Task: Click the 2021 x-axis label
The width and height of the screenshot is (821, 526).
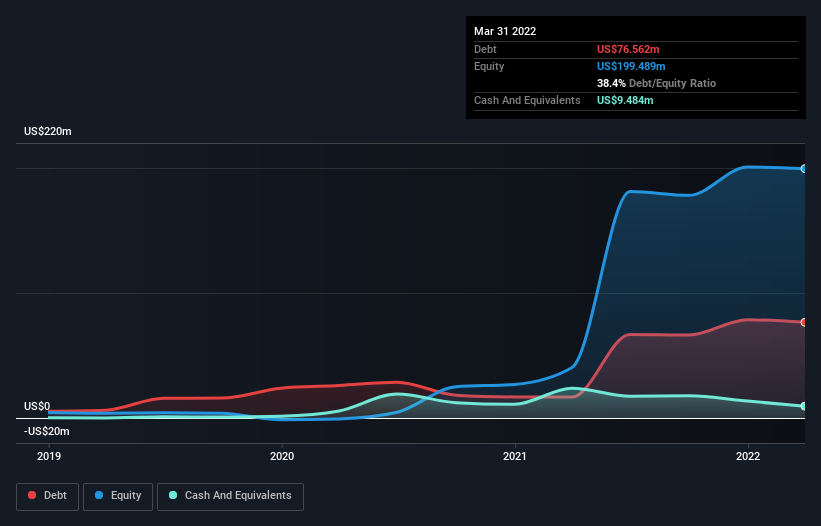Action: coord(515,456)
